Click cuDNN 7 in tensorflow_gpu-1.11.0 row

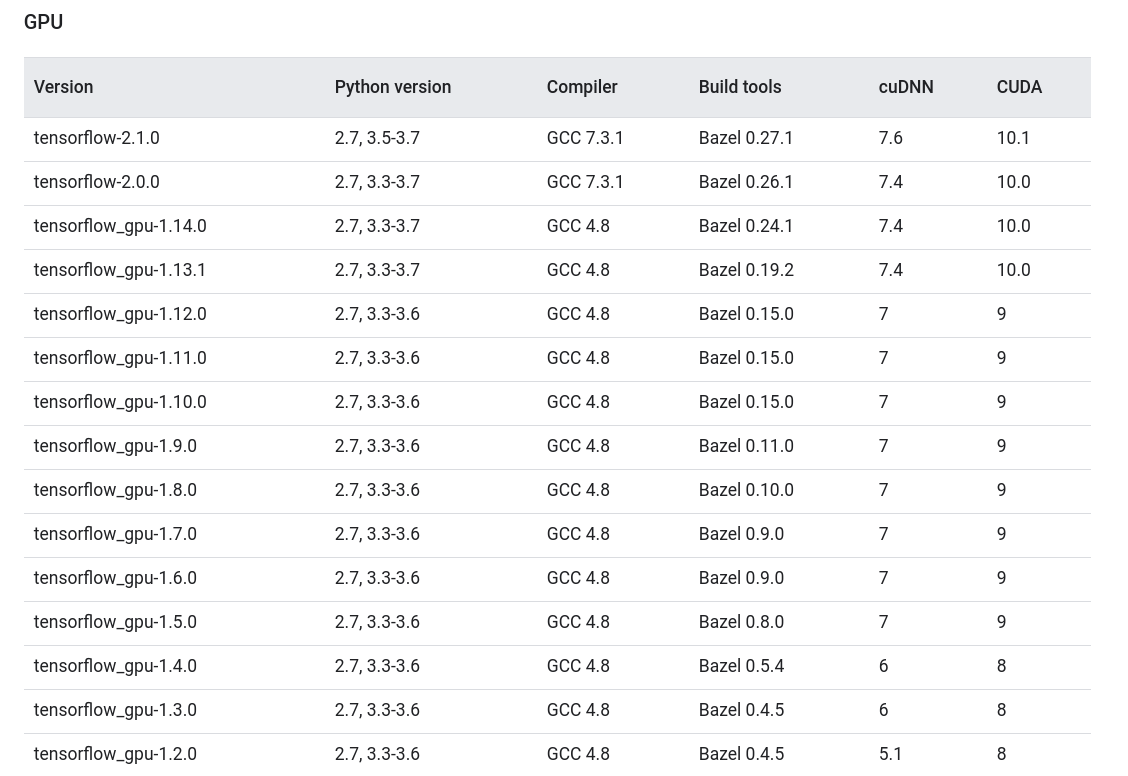pyautogui.click(x=883, y=357)
